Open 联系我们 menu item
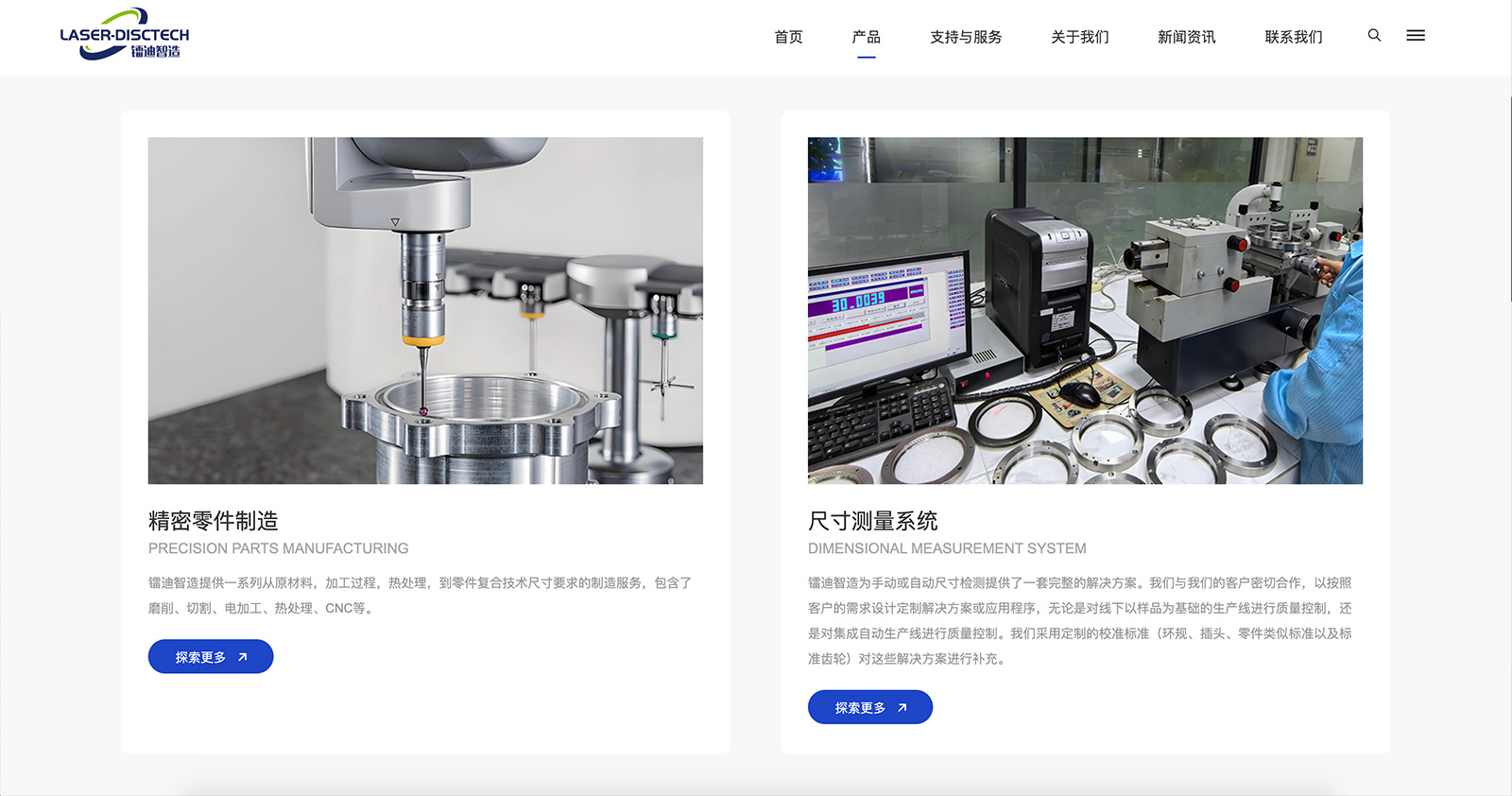1512x796 pixels. [1294, 37]
